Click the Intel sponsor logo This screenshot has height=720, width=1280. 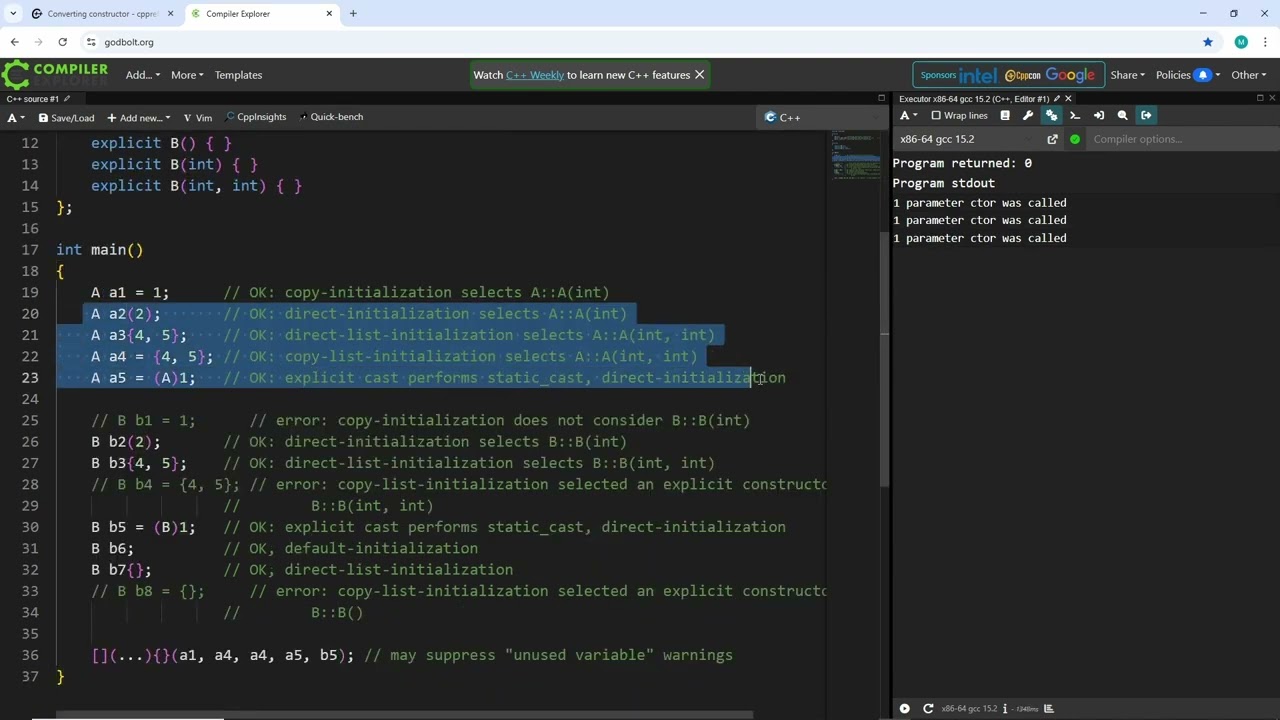click(978, 75)
